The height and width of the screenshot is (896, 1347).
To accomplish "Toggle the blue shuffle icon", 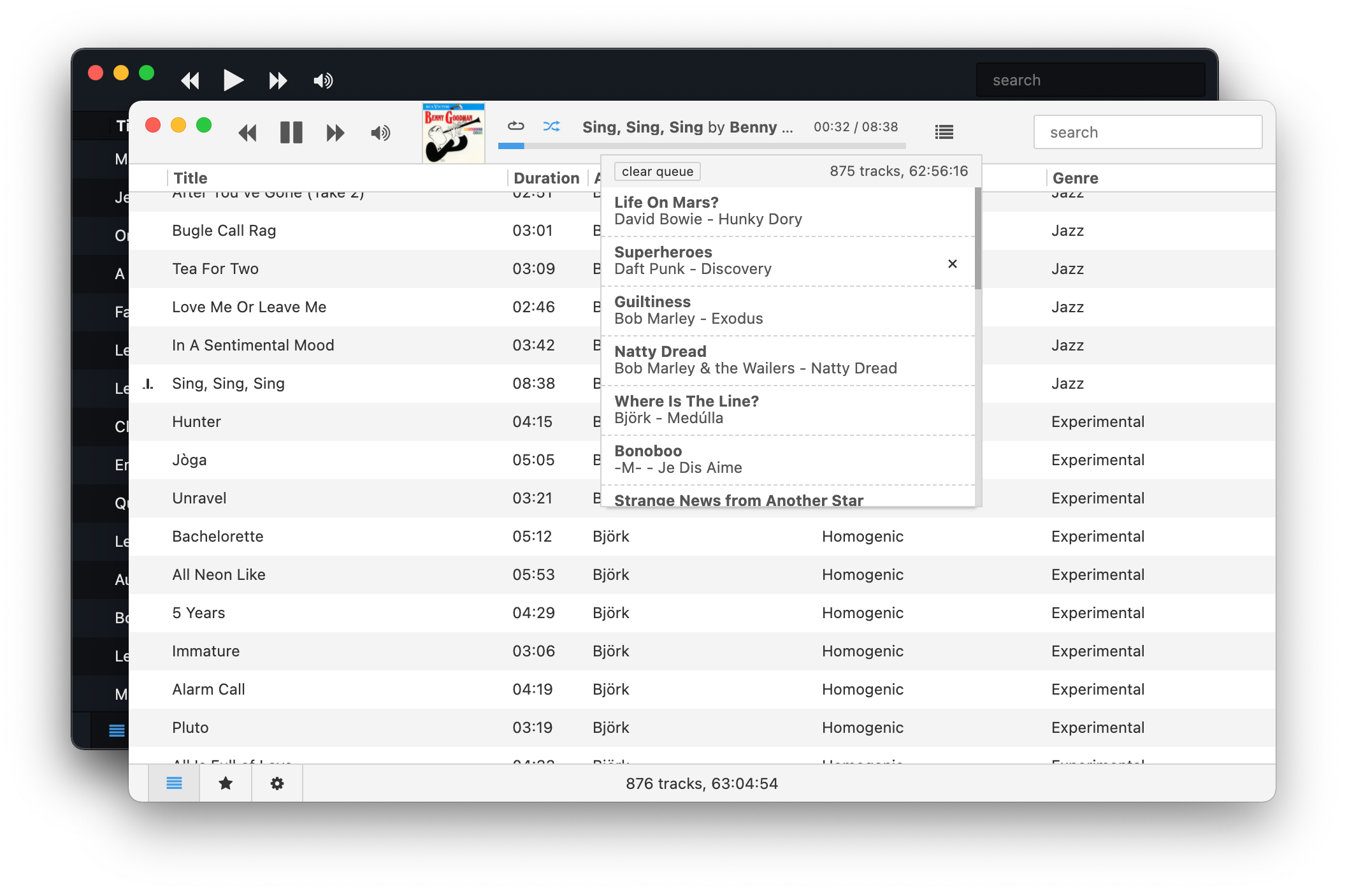I will (551, 126).
